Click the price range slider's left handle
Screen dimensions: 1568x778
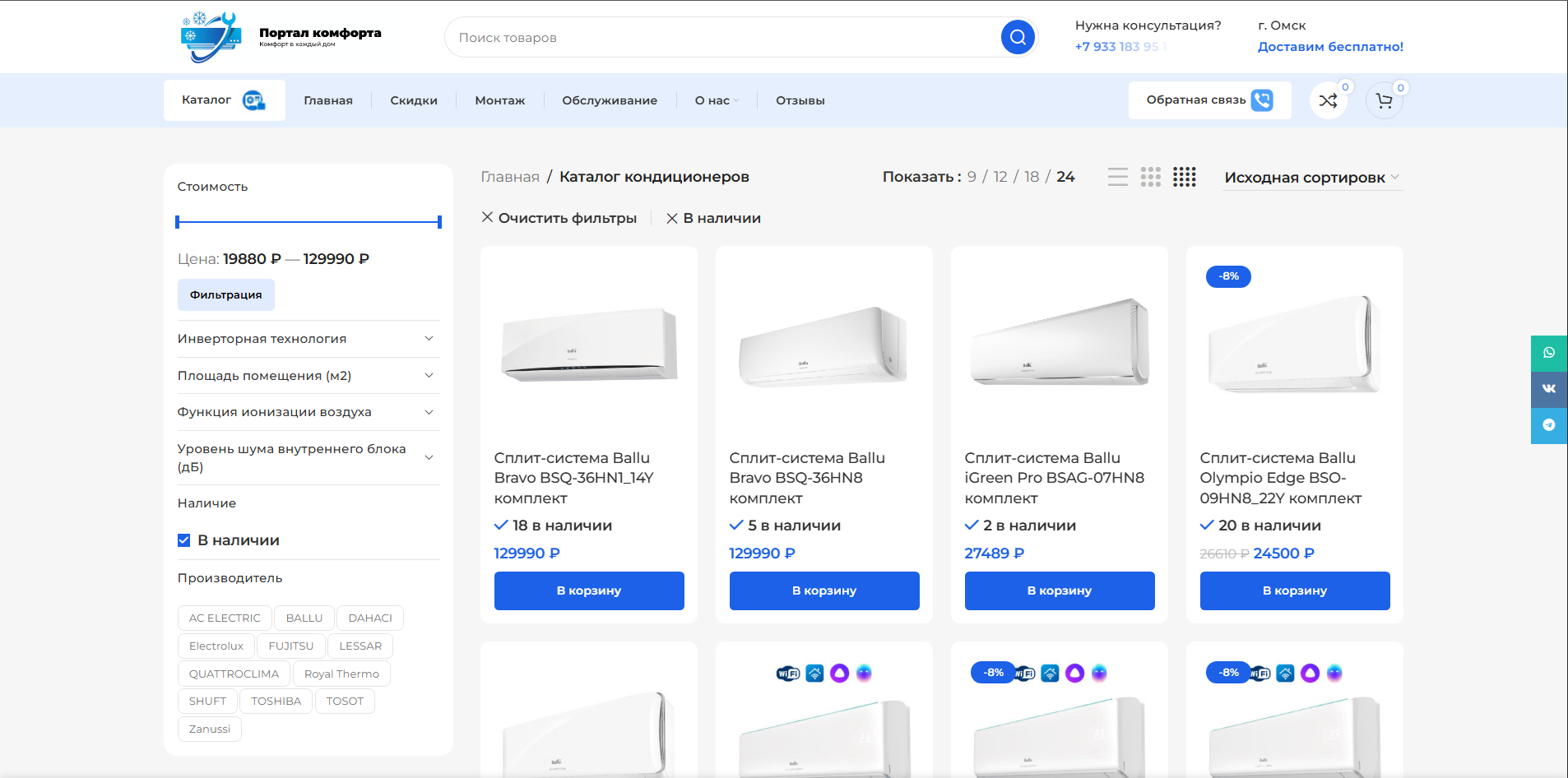tap(178, 222)
